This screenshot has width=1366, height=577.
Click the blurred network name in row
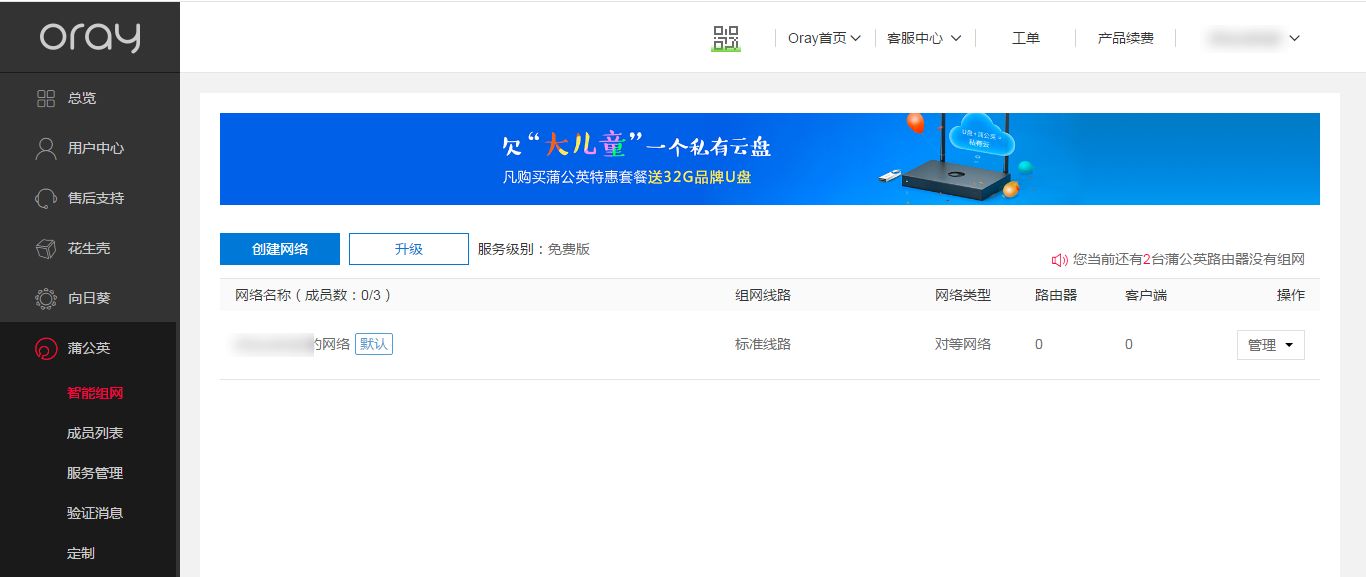292,344
